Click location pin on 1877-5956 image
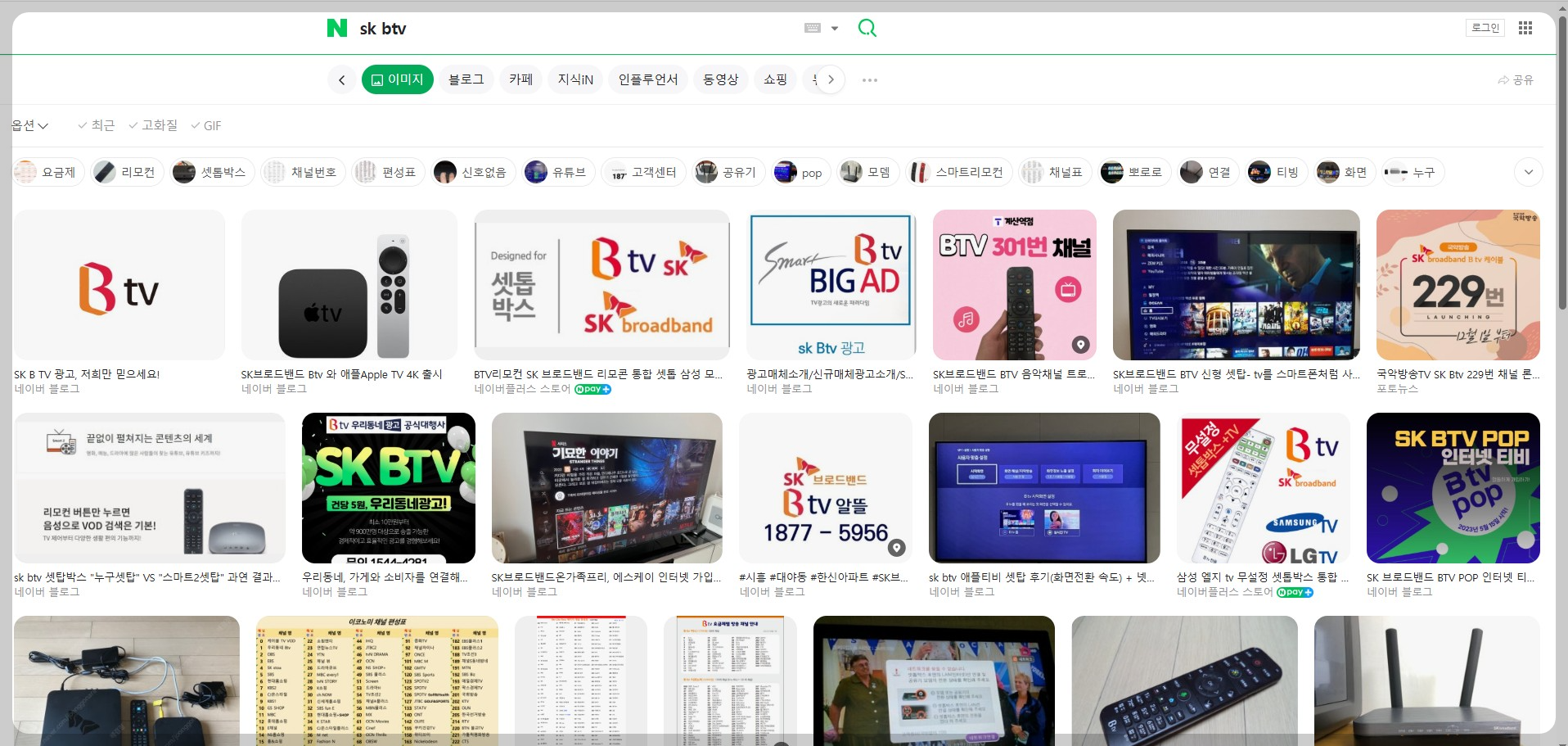Screen dimensions: 1568x746 point(897,548)
